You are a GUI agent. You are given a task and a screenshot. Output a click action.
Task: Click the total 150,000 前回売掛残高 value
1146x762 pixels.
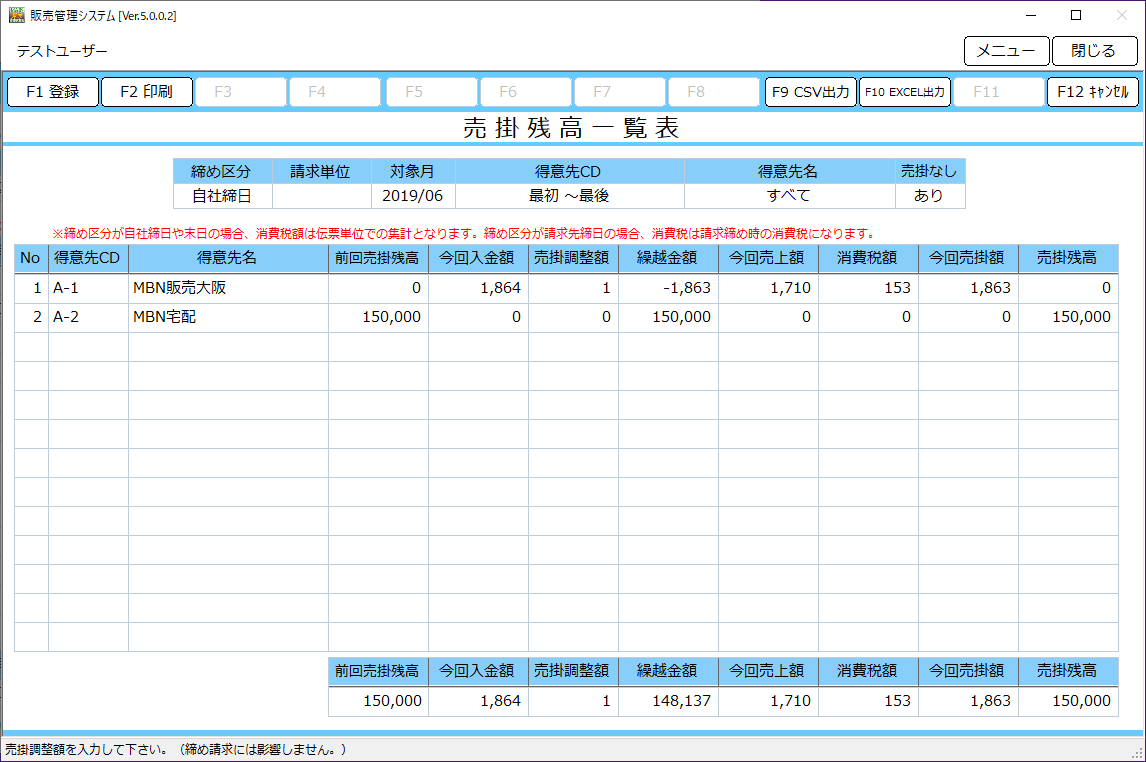point(378,701)
